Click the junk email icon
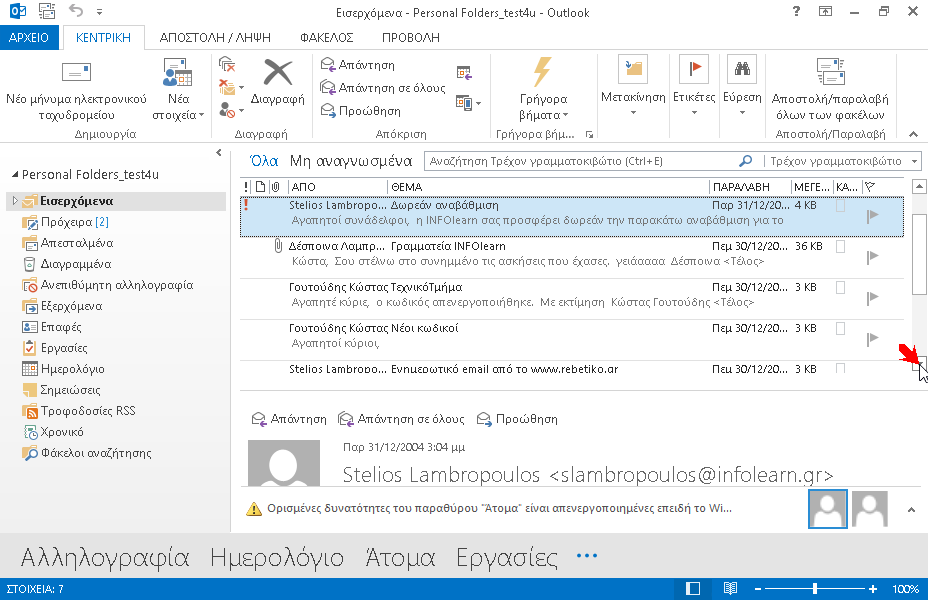 pos(227,109)
